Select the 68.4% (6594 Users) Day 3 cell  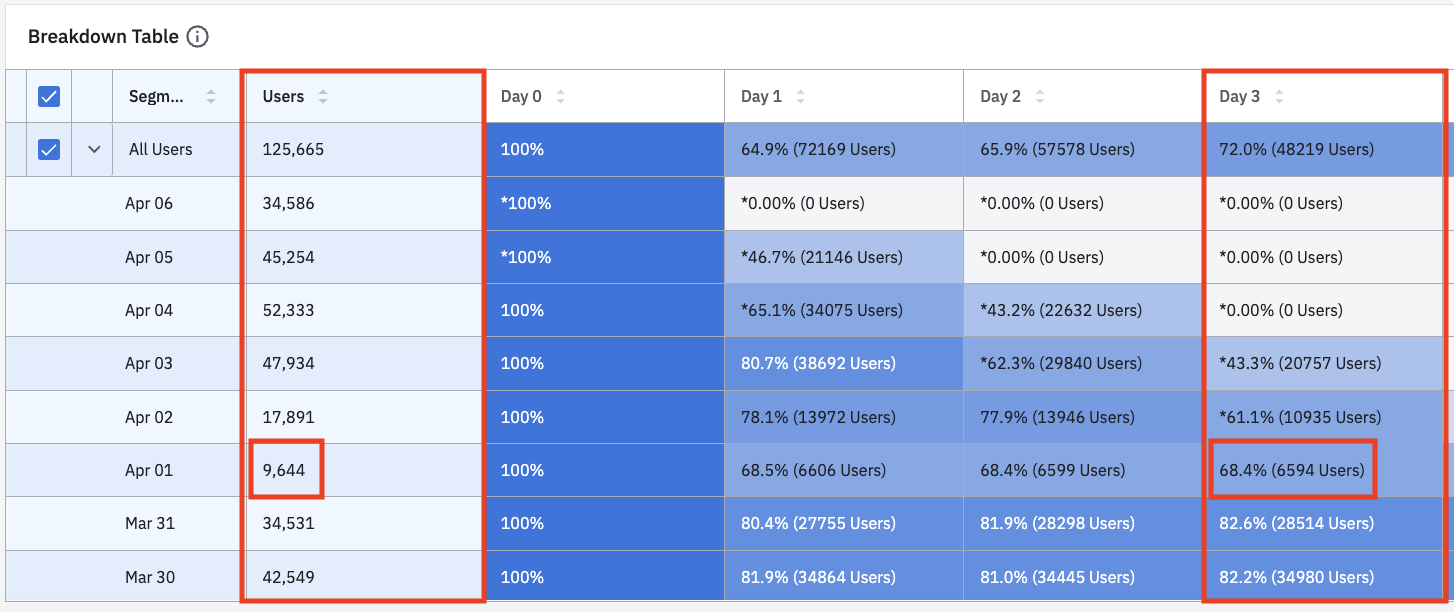(1292, 470)
